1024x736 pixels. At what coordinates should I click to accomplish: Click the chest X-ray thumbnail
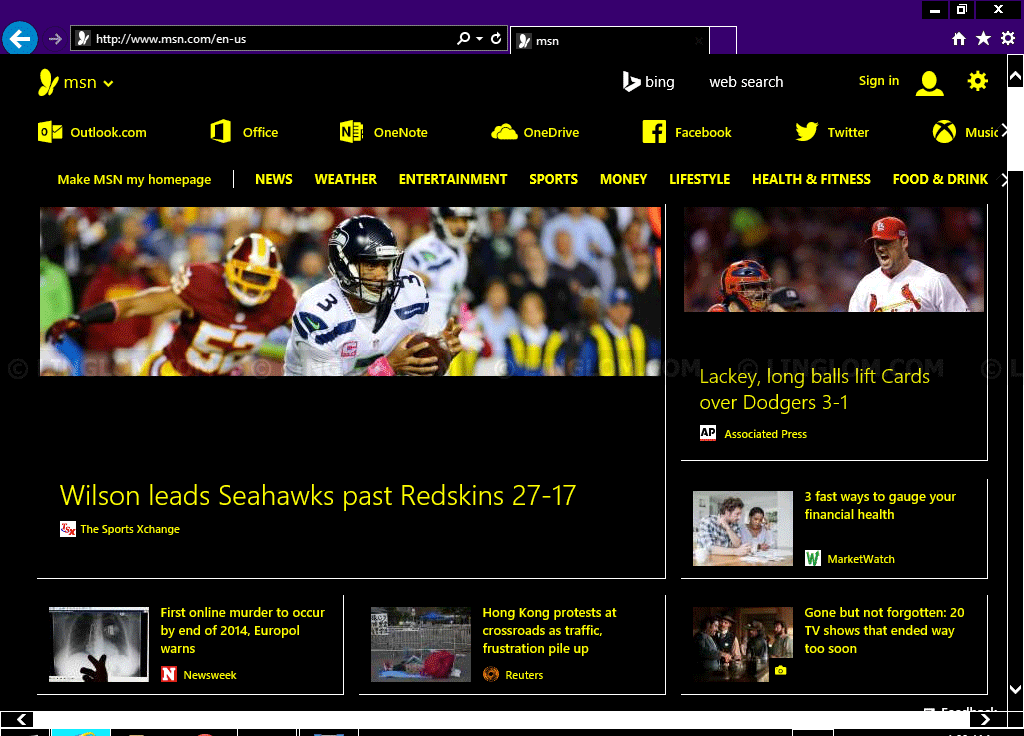(99, 644)
